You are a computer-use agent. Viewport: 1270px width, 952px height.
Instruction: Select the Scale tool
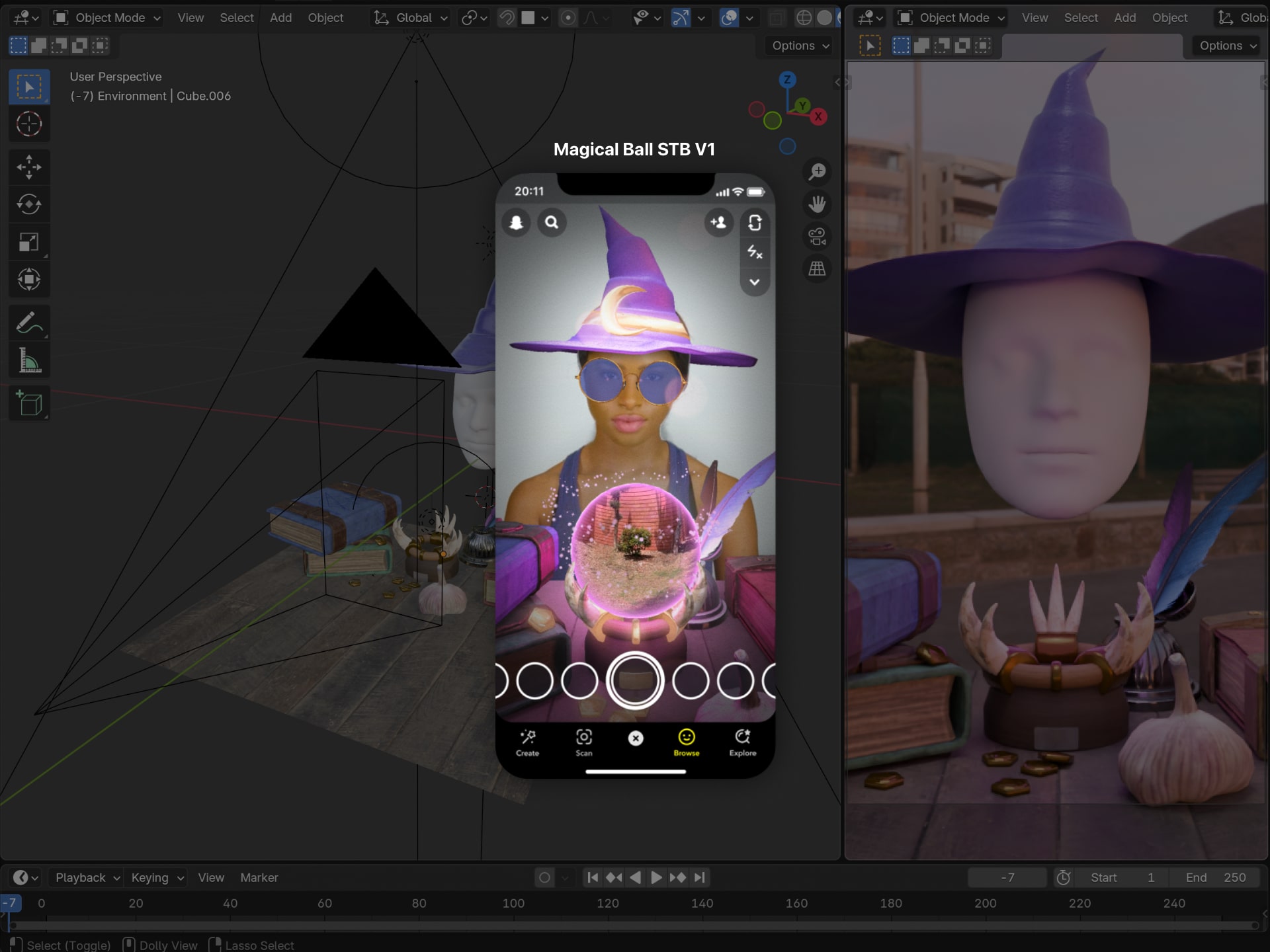[x=29, y=242]
